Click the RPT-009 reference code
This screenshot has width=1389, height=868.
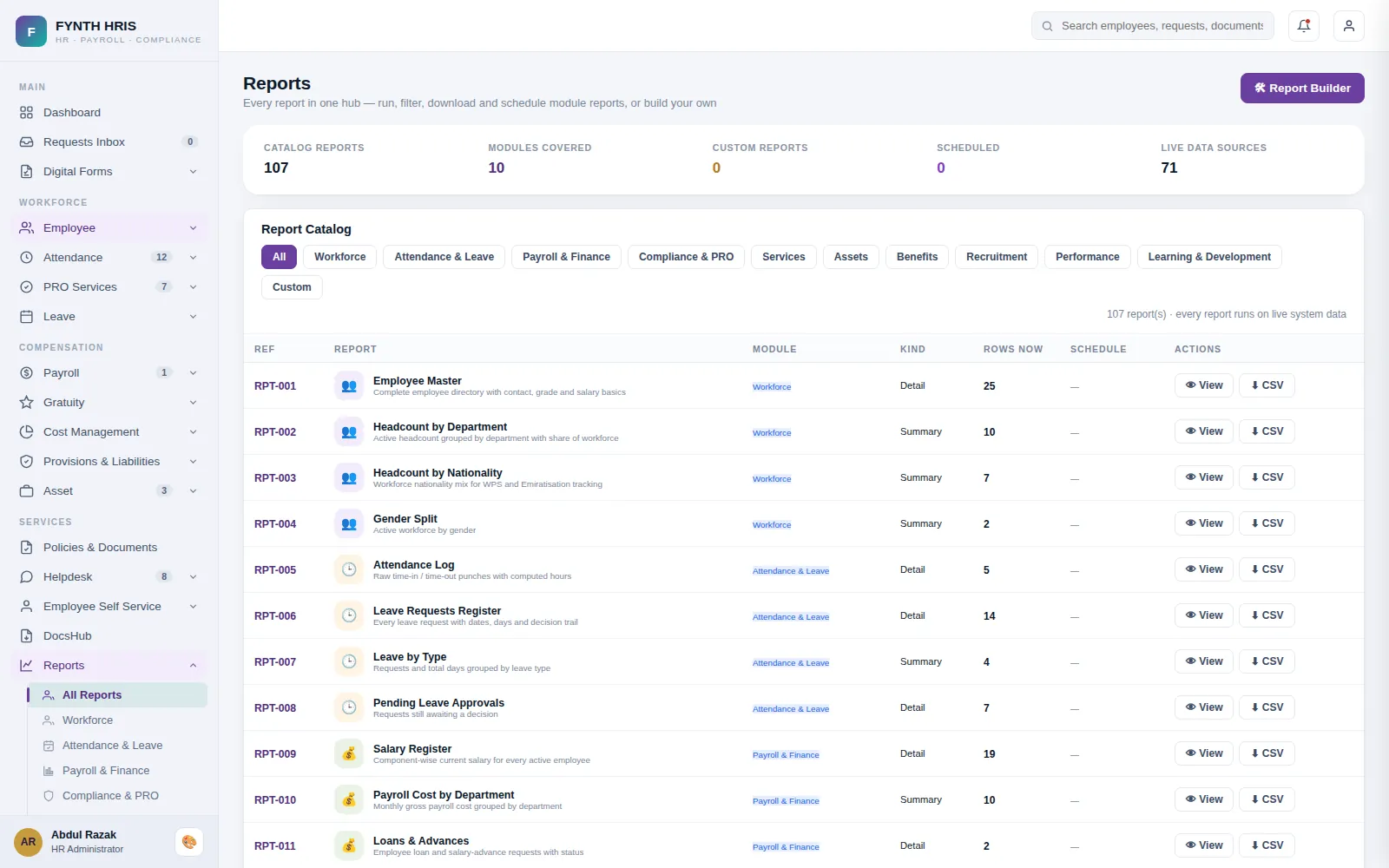[275, 754]
